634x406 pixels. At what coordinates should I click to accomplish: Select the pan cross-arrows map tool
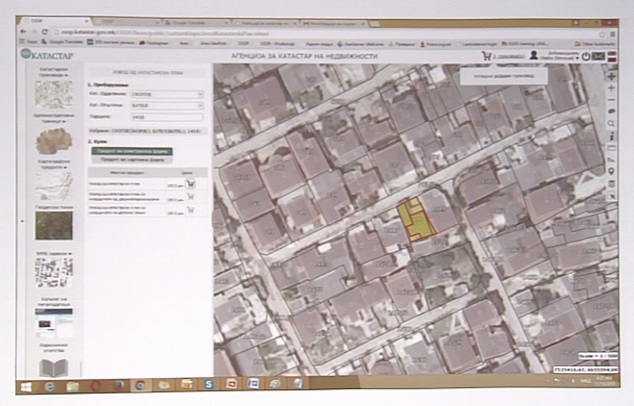click(x=611, y=76)
